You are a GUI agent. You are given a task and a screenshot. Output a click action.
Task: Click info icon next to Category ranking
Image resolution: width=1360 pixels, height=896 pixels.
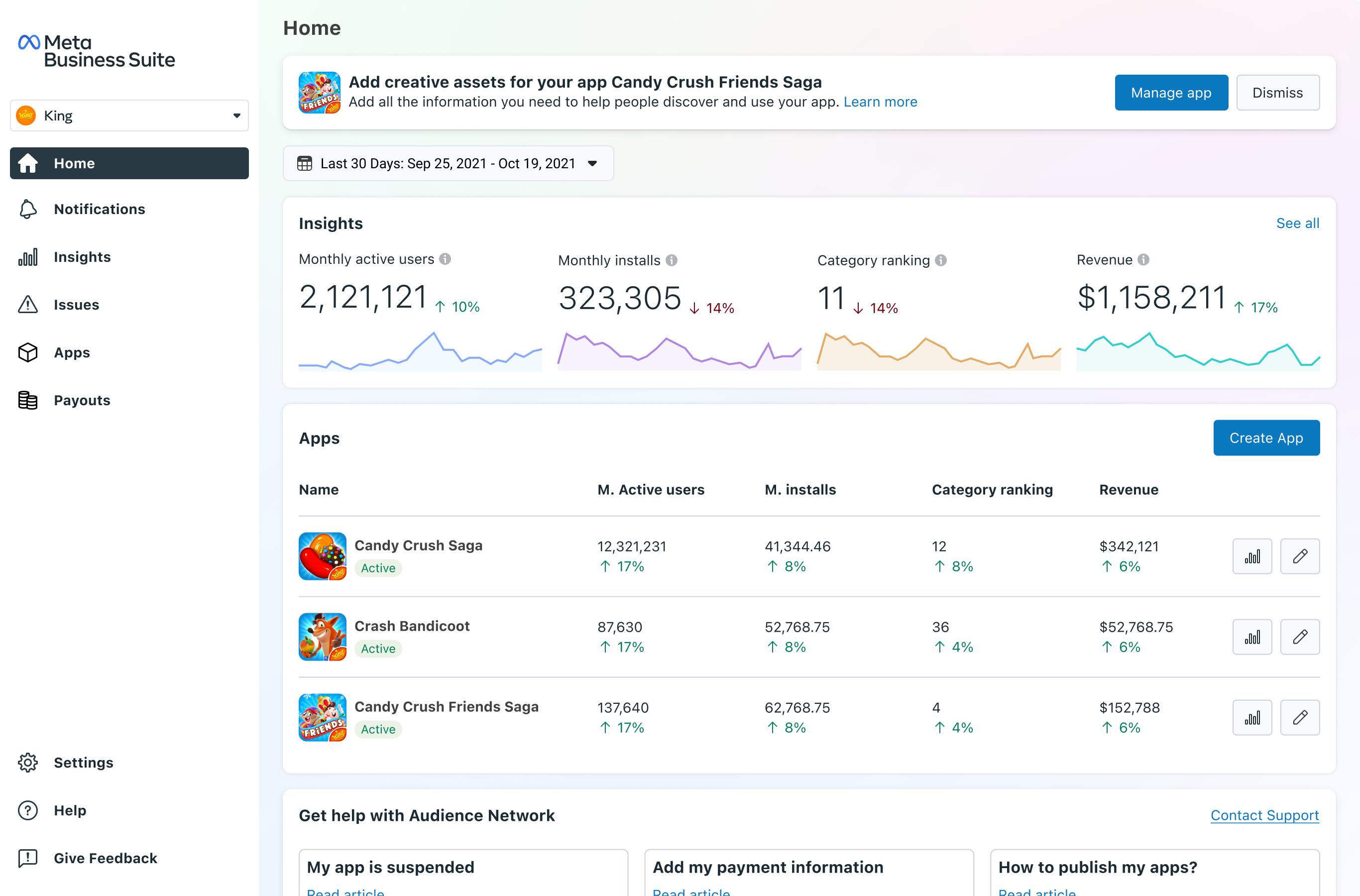coord(940,260)
